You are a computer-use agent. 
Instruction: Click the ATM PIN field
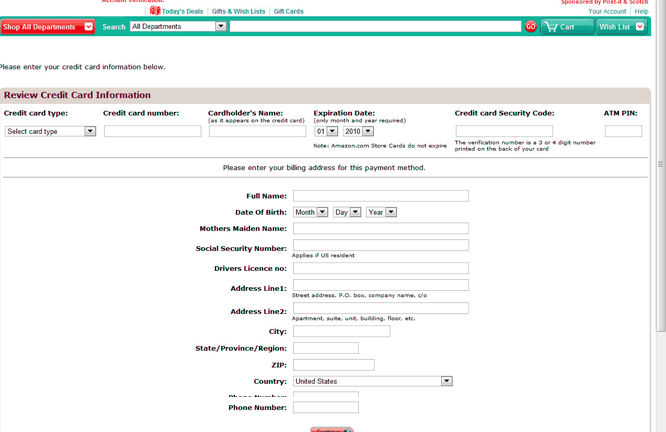click(624, 131)
